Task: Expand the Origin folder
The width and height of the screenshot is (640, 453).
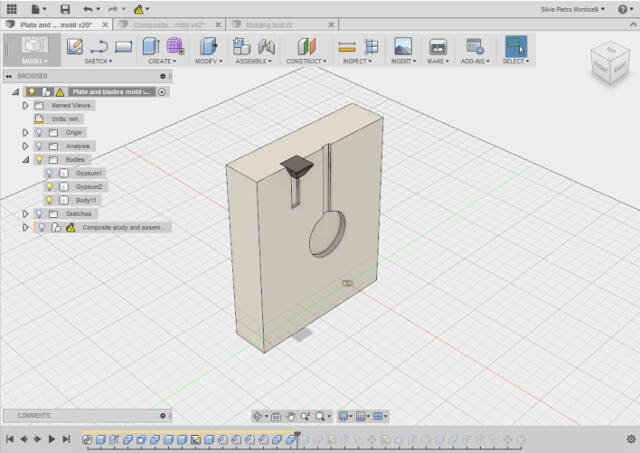Action: [x=25, y=132]
